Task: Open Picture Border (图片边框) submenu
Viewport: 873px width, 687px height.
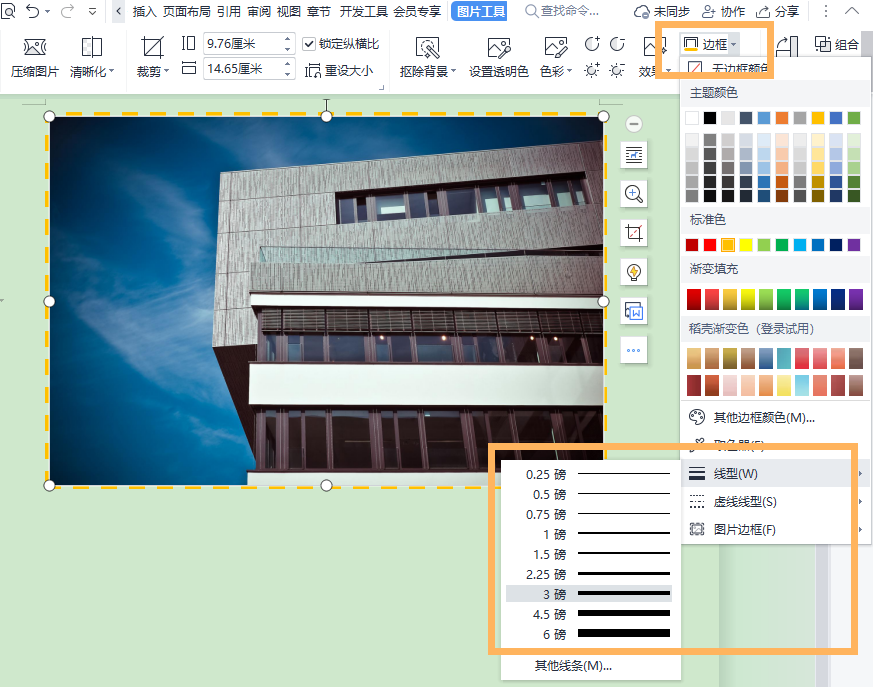Action: (x=774, y=529)
